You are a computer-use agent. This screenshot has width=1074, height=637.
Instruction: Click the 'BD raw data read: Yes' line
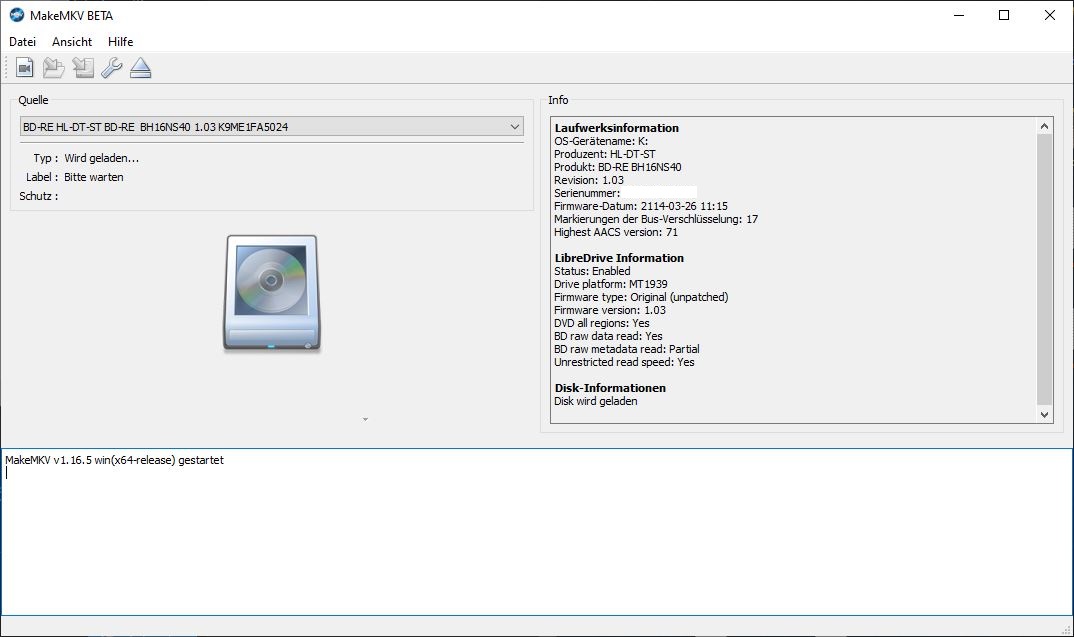pos(608,336)
